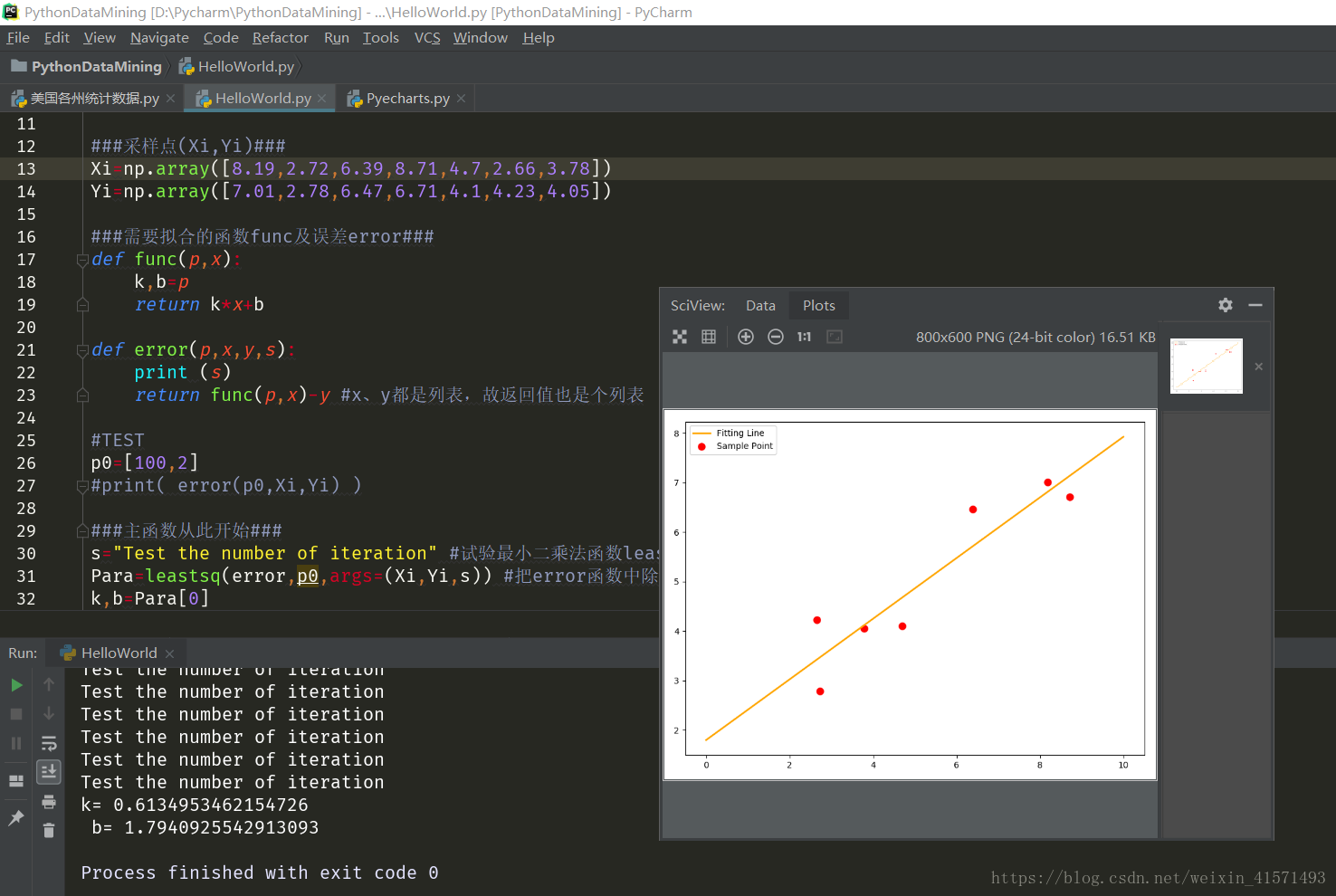
Task: Stop the running process
Action: coord(14,713)
